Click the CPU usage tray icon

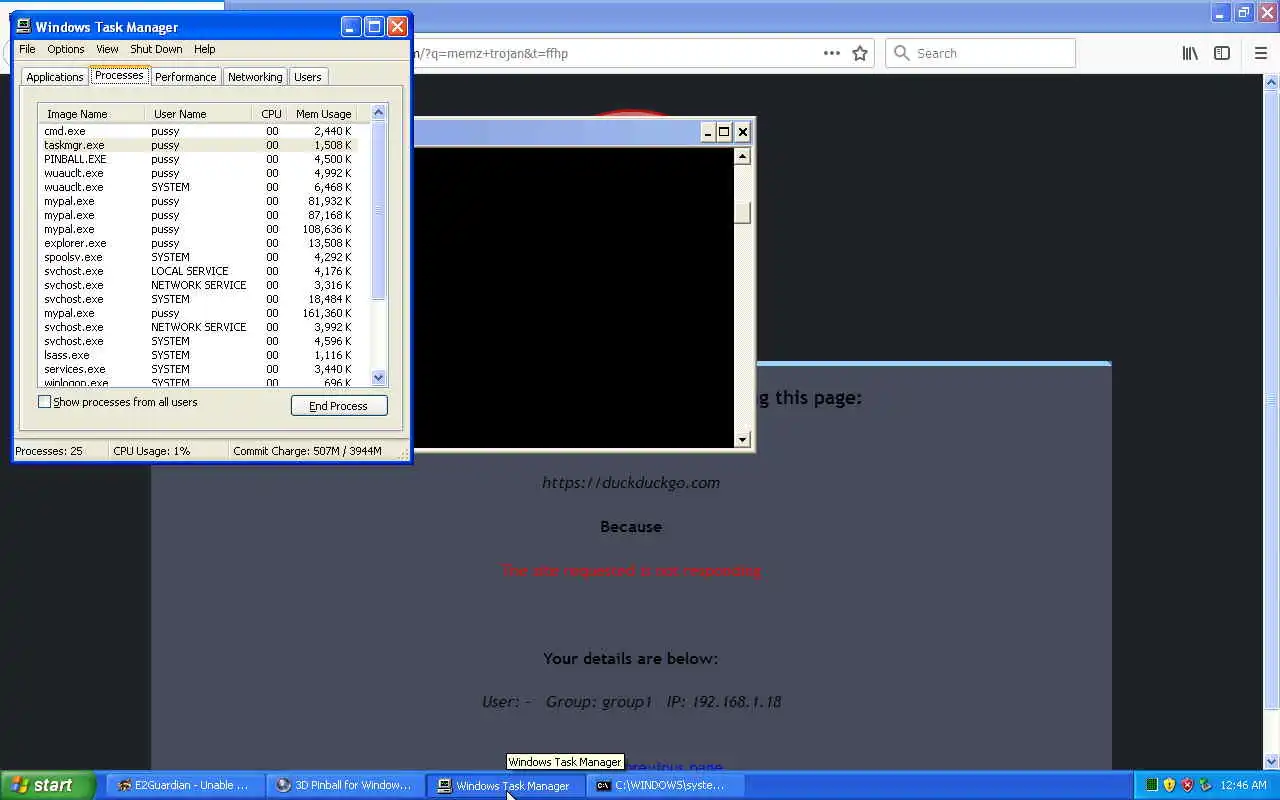[1152, 785]
